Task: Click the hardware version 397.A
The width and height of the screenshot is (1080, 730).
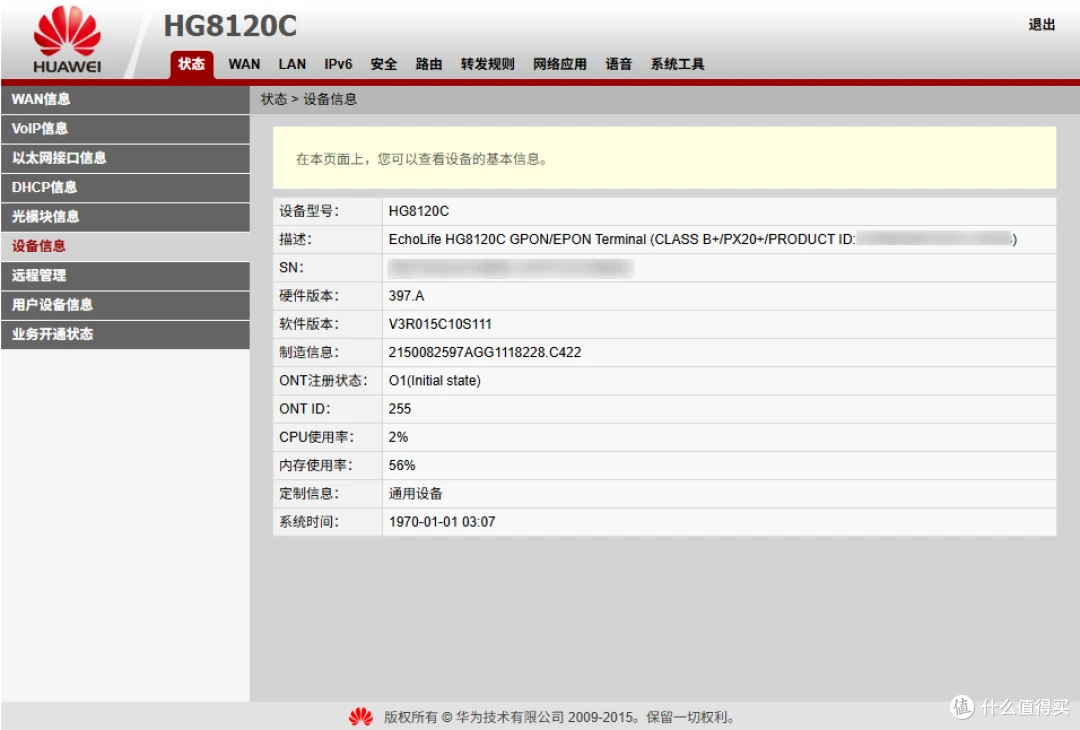Action: click(406, 296)
